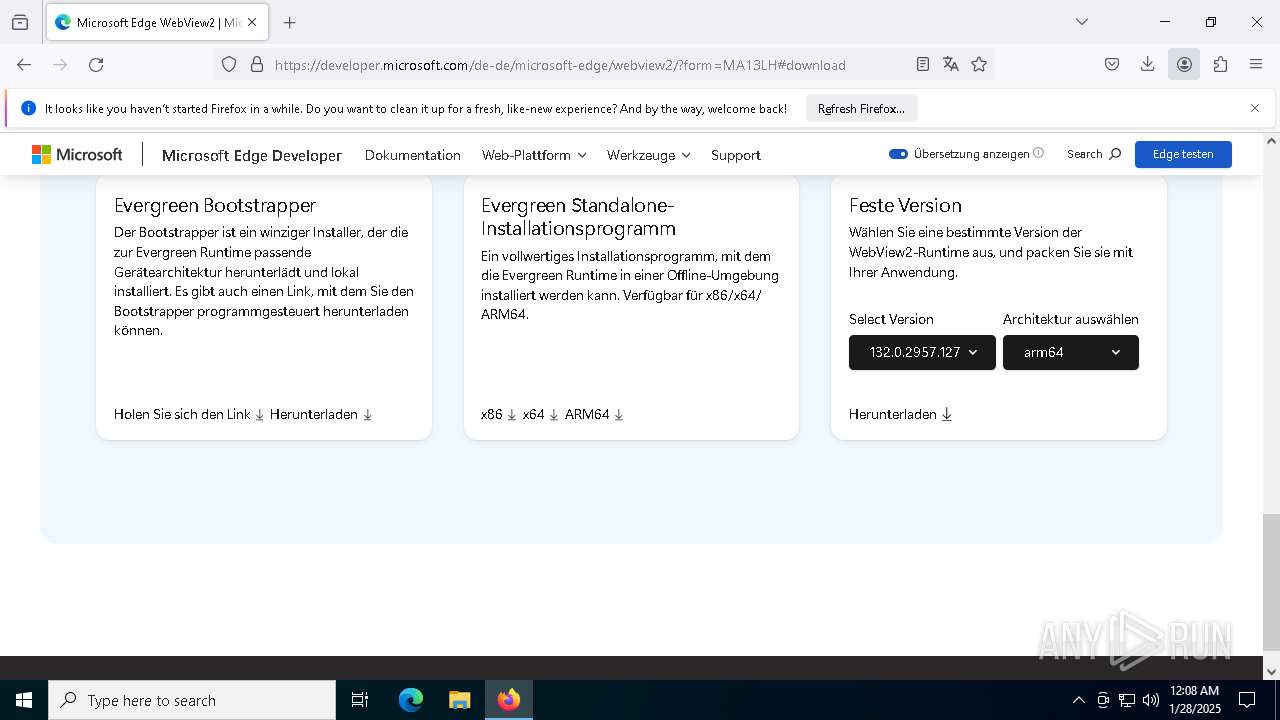Download the x86 standalone installer
The height and width of the screenshot is (720, 1280).
point(498,414)
